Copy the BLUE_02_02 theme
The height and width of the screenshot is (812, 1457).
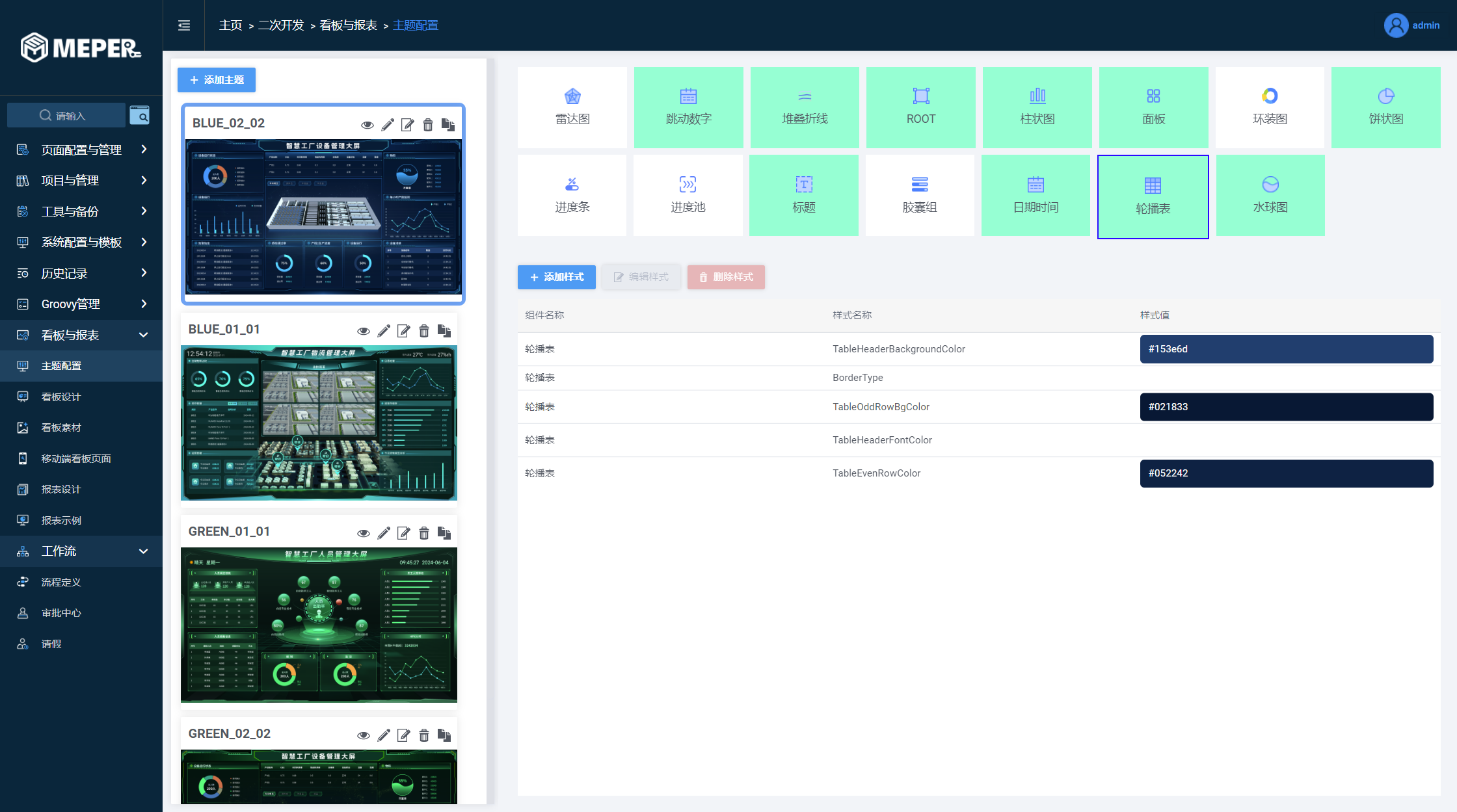(448, 124)
